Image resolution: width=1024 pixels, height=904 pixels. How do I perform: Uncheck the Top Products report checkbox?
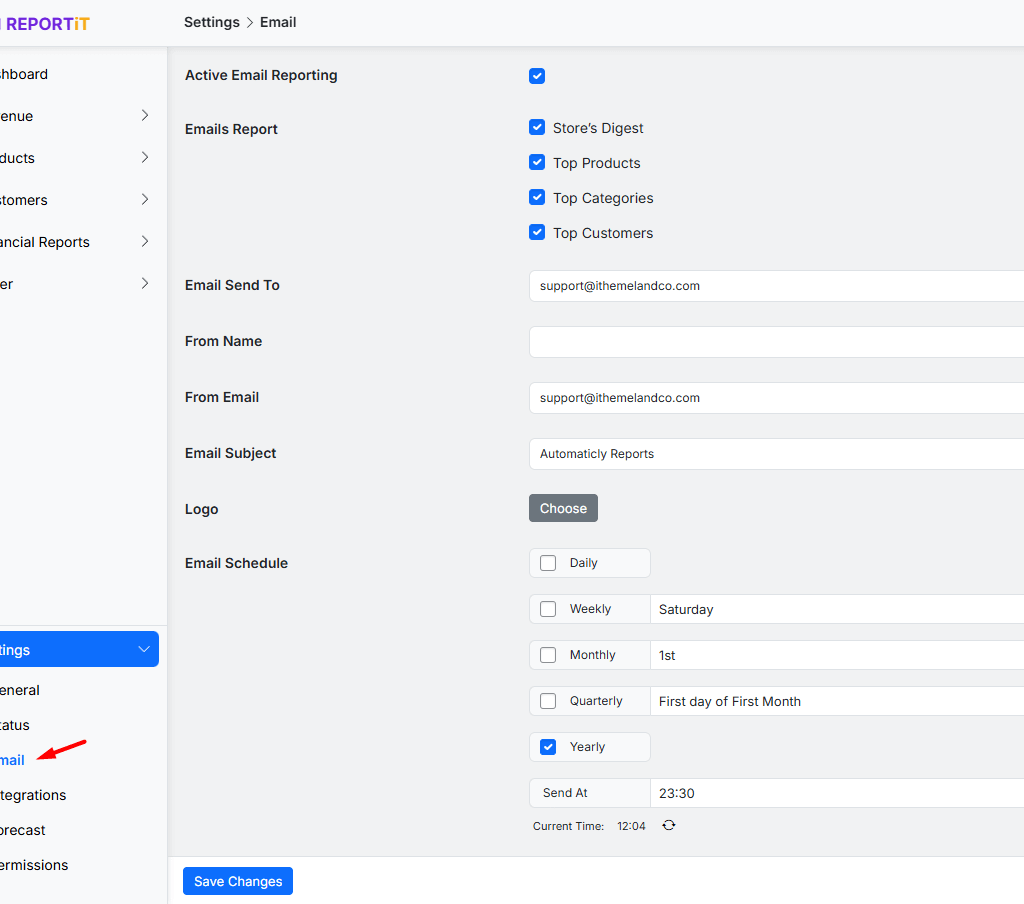pyautogui.click(x=537, y=163)
